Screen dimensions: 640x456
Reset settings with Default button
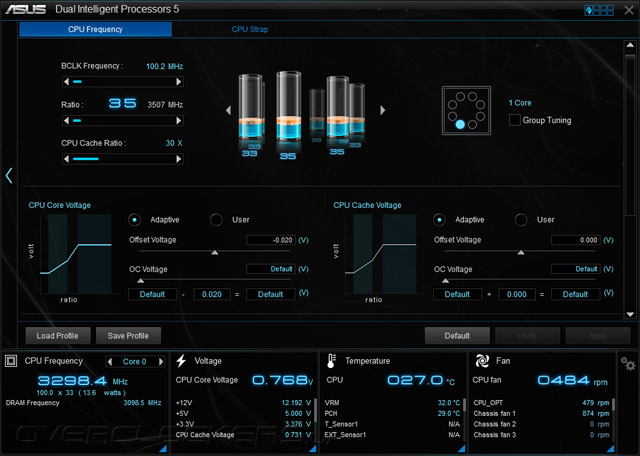tap(457, 336)
